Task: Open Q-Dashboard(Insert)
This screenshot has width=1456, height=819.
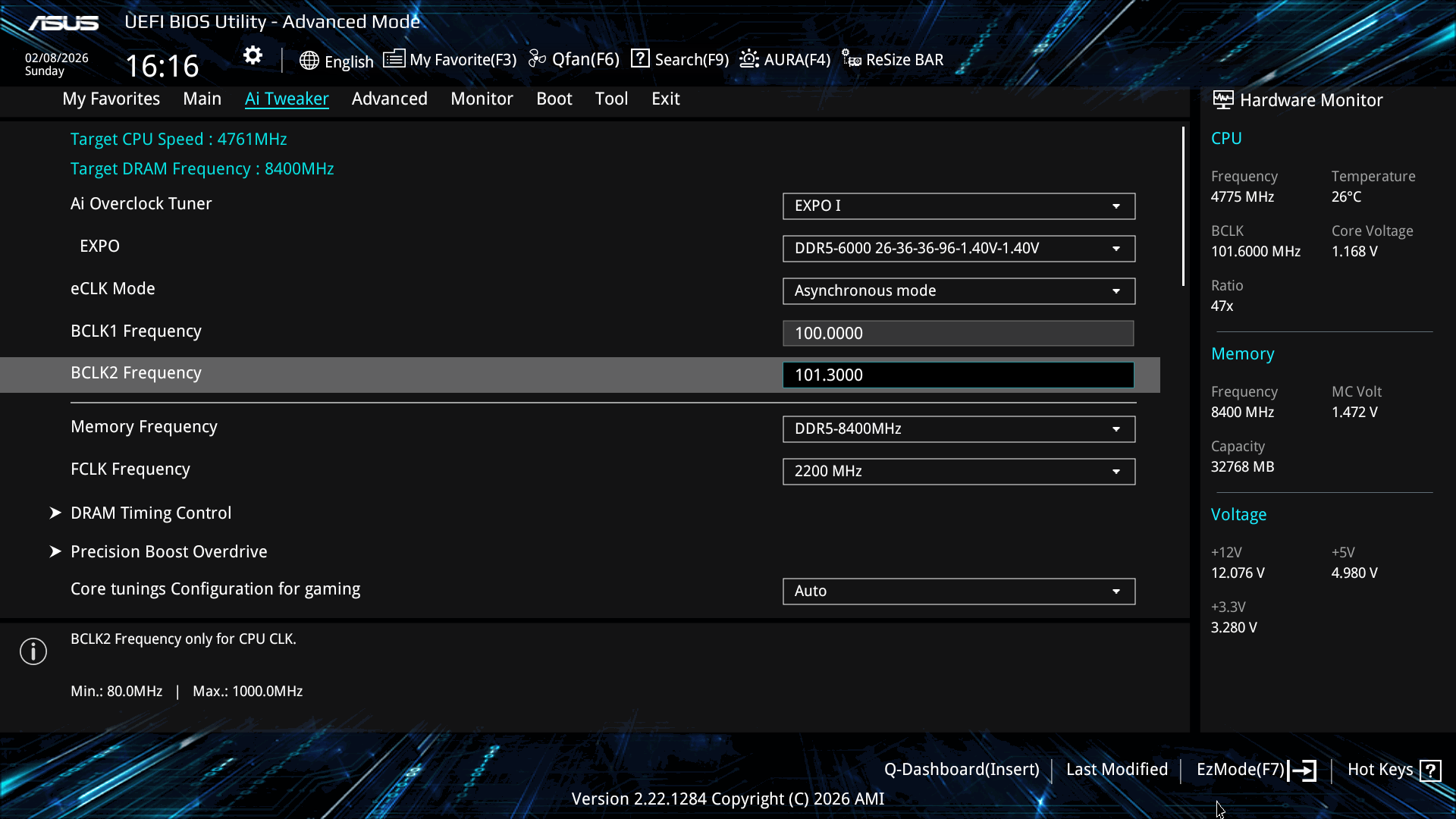Action: tap(961, 770)
